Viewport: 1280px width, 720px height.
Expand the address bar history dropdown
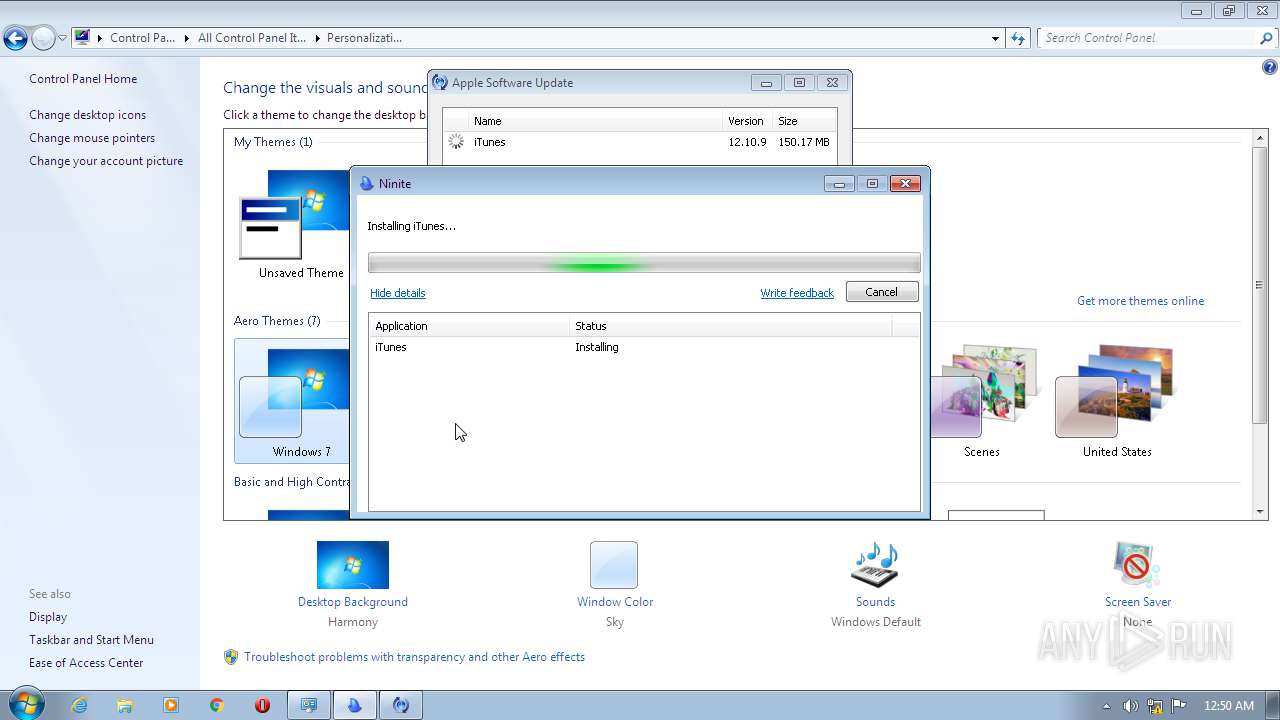tap(995, 38)
